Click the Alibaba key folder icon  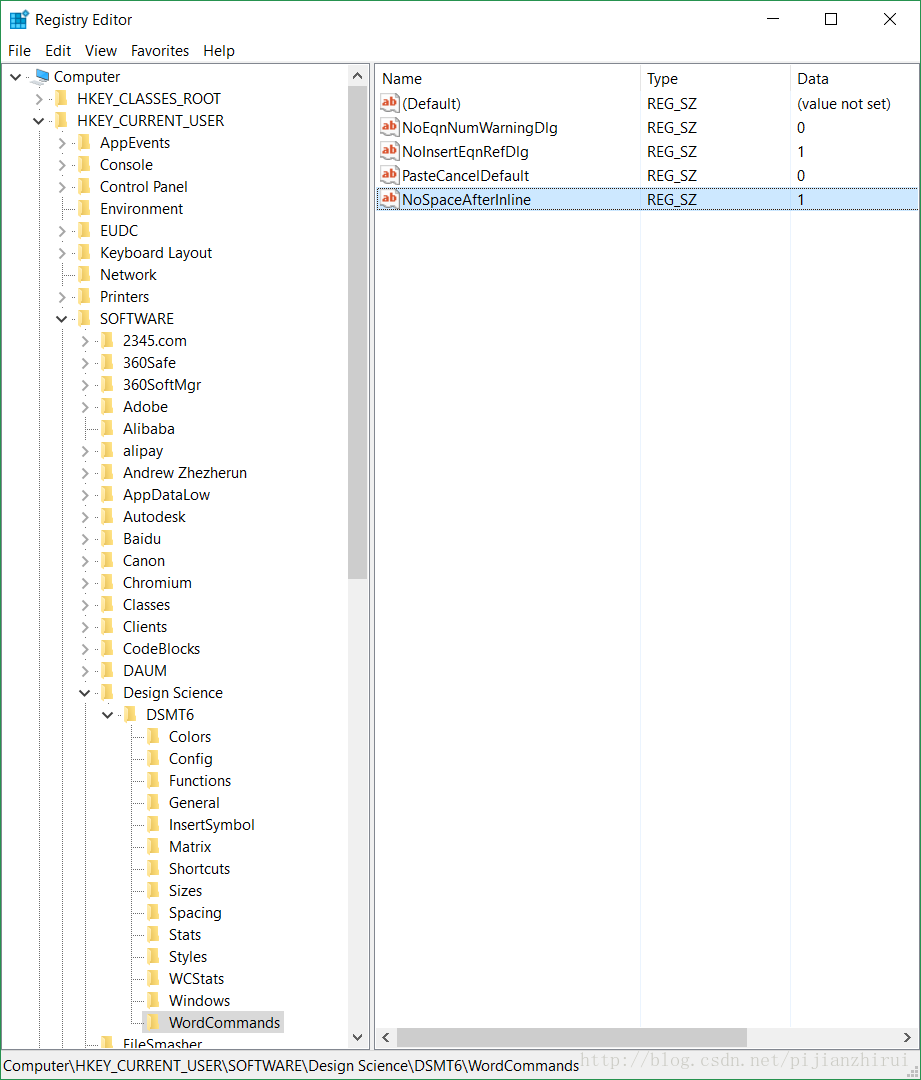[x=108, y=428]
